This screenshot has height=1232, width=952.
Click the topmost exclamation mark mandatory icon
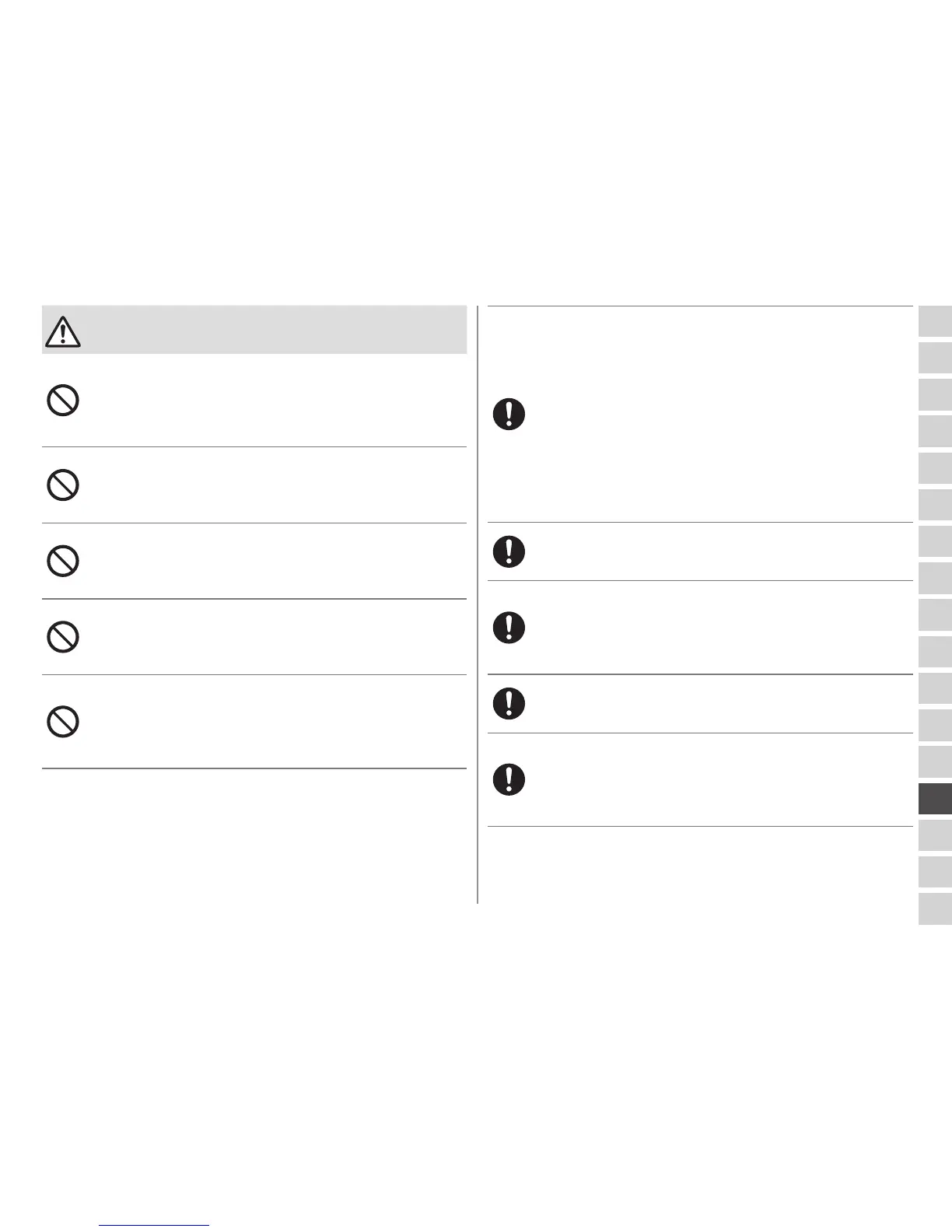click(x=509, y=415)
